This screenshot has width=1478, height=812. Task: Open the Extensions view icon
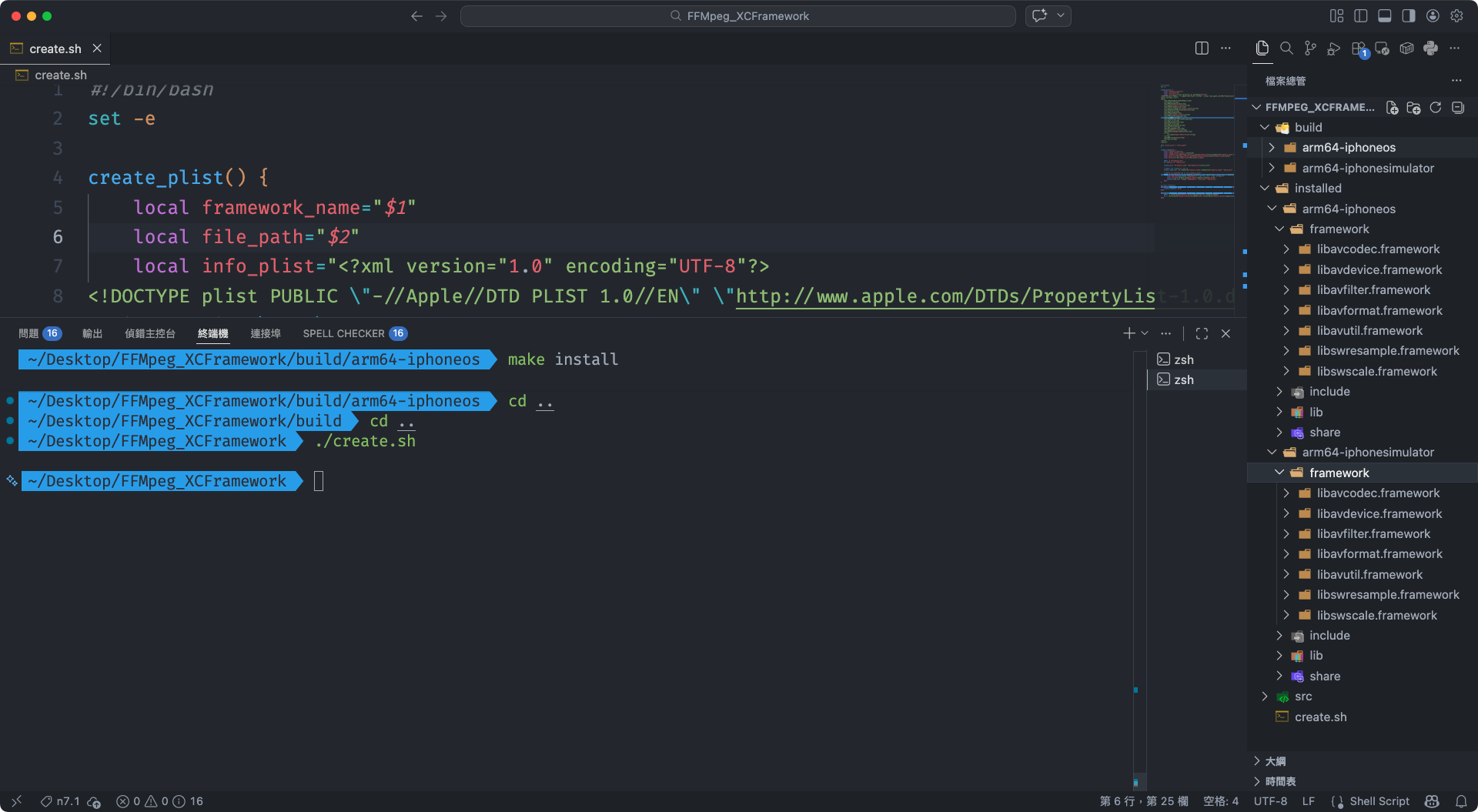pyautogui.click(x=1359, y=48)
